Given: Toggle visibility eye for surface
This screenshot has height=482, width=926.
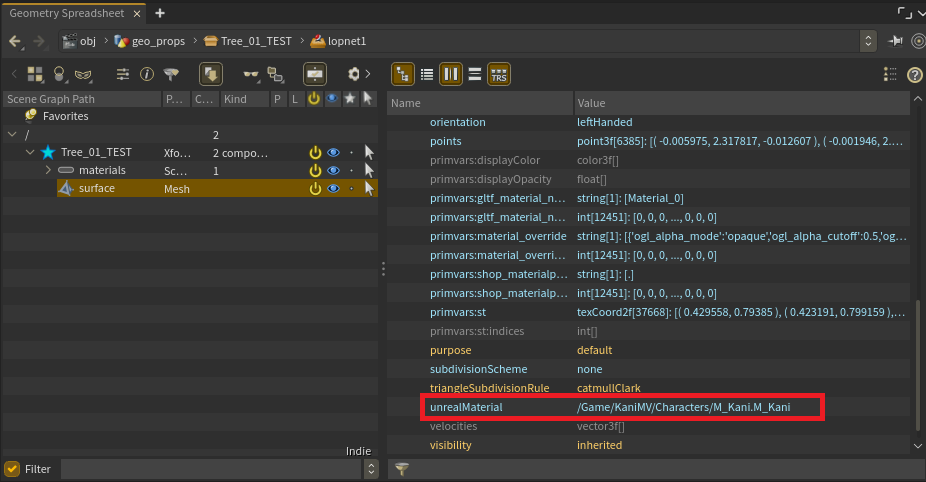Looking at the screenshot, I should click(334, 188).
